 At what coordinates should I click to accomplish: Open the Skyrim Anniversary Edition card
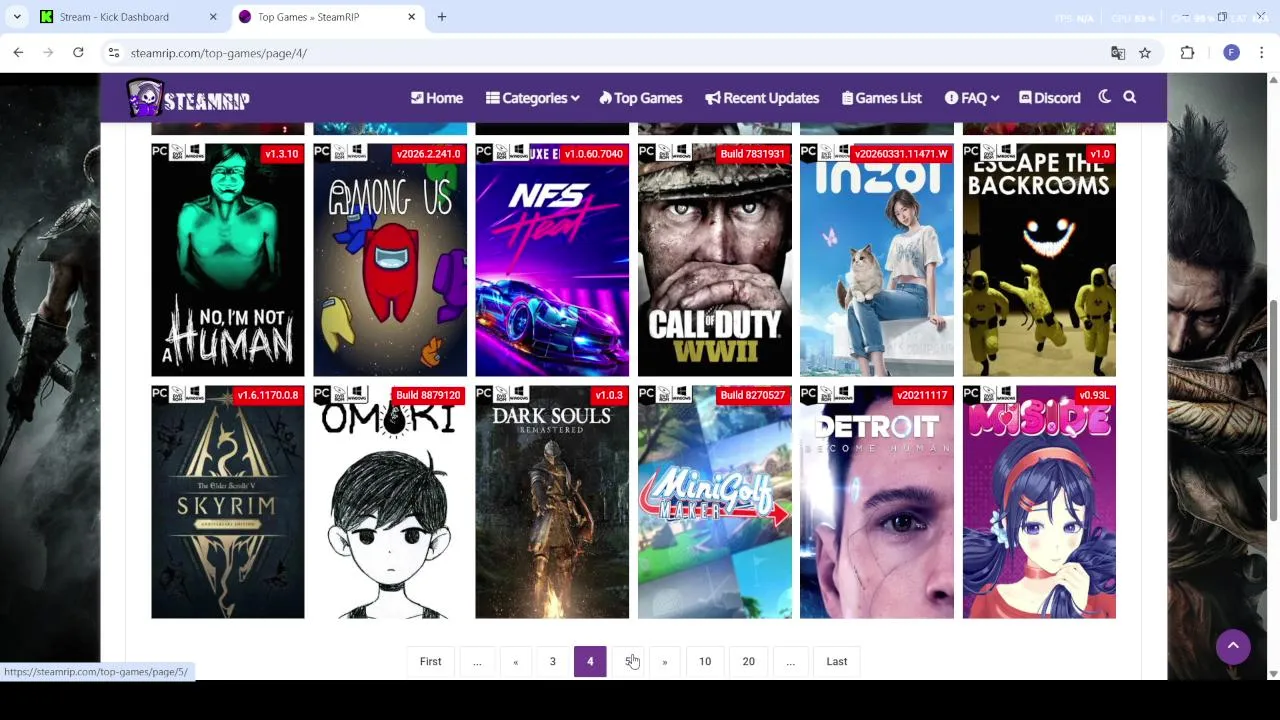(x=228, y=502)
